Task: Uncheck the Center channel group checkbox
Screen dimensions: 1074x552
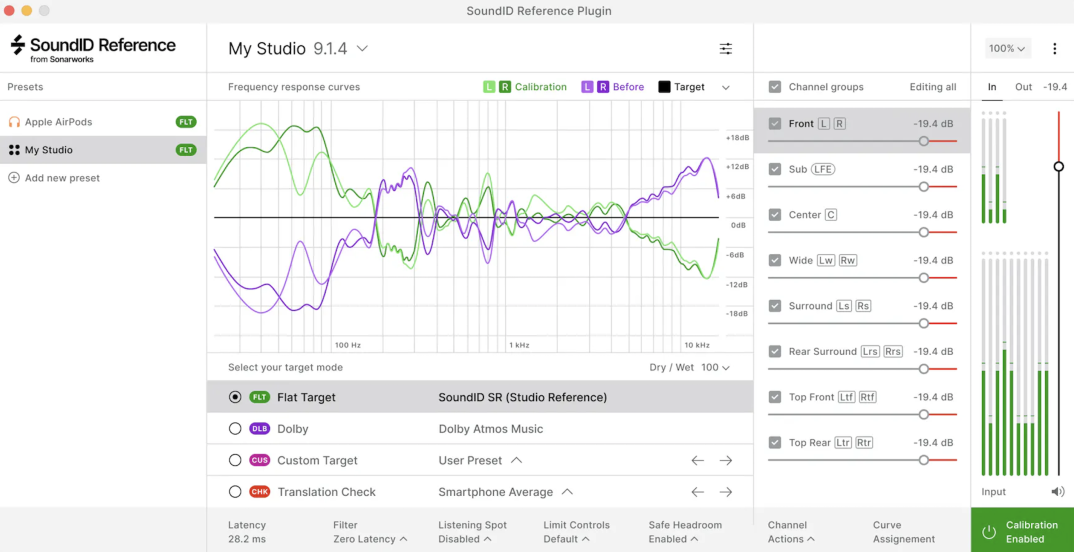Action: coord(775,215)
